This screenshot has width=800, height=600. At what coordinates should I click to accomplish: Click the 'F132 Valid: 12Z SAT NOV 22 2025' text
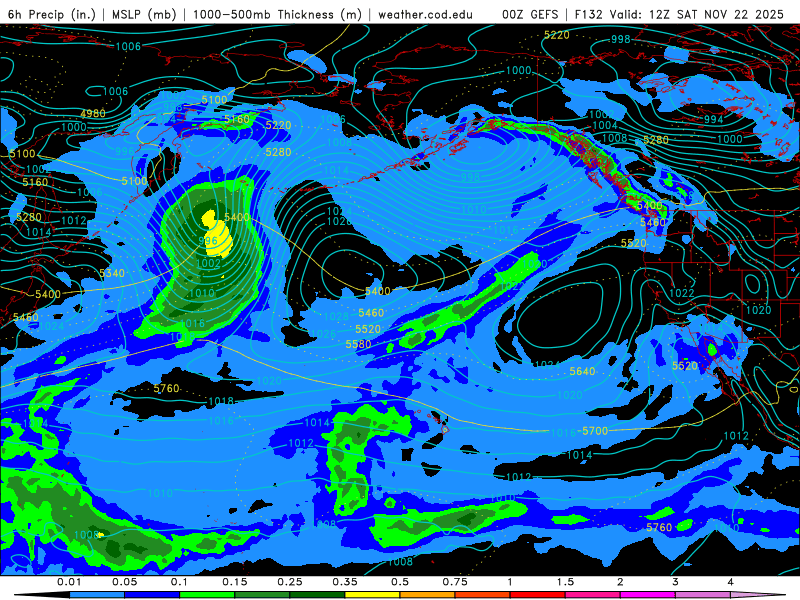(x=679, y=14)
